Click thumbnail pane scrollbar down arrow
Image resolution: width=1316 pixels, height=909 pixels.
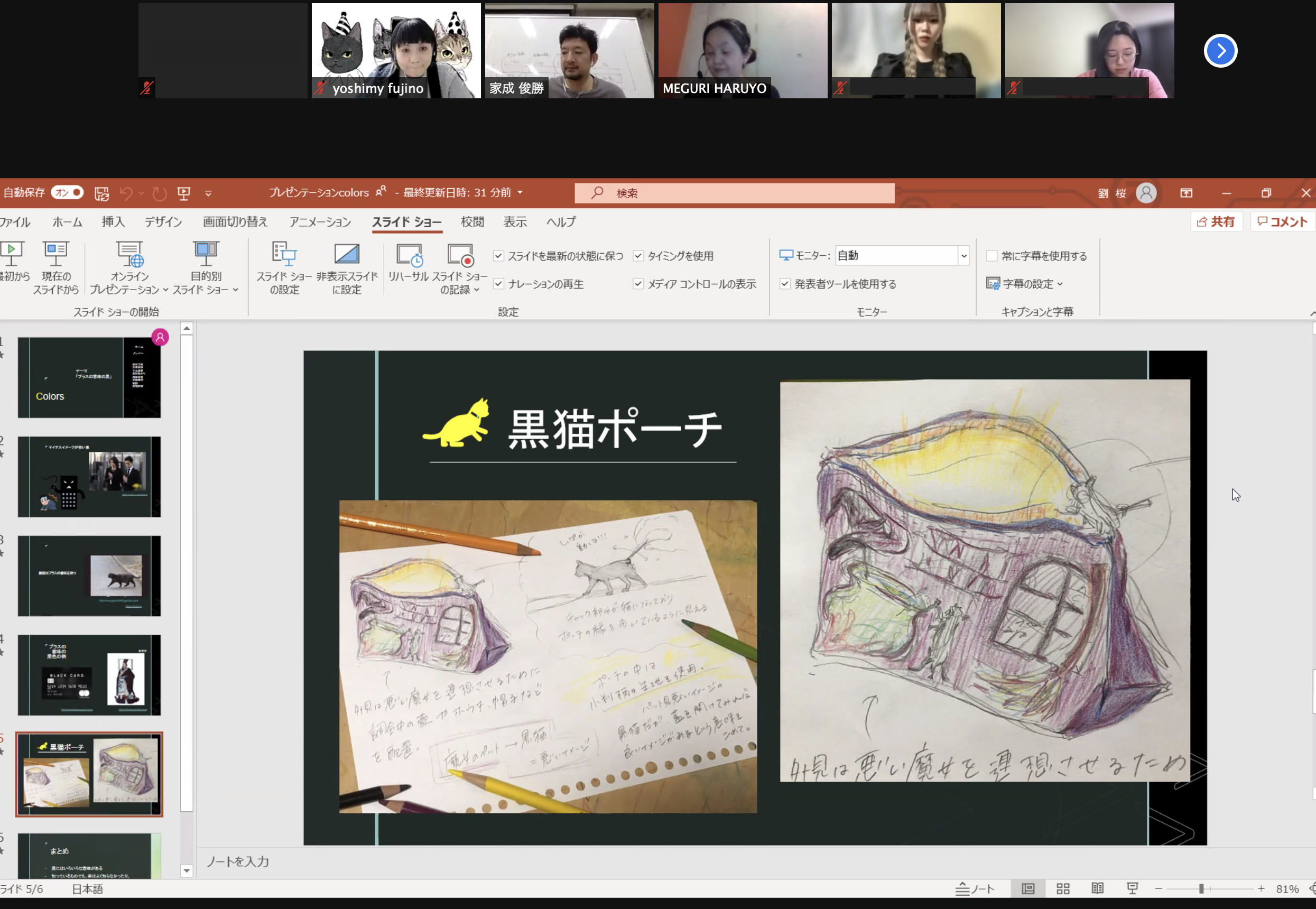click(186, 871)
